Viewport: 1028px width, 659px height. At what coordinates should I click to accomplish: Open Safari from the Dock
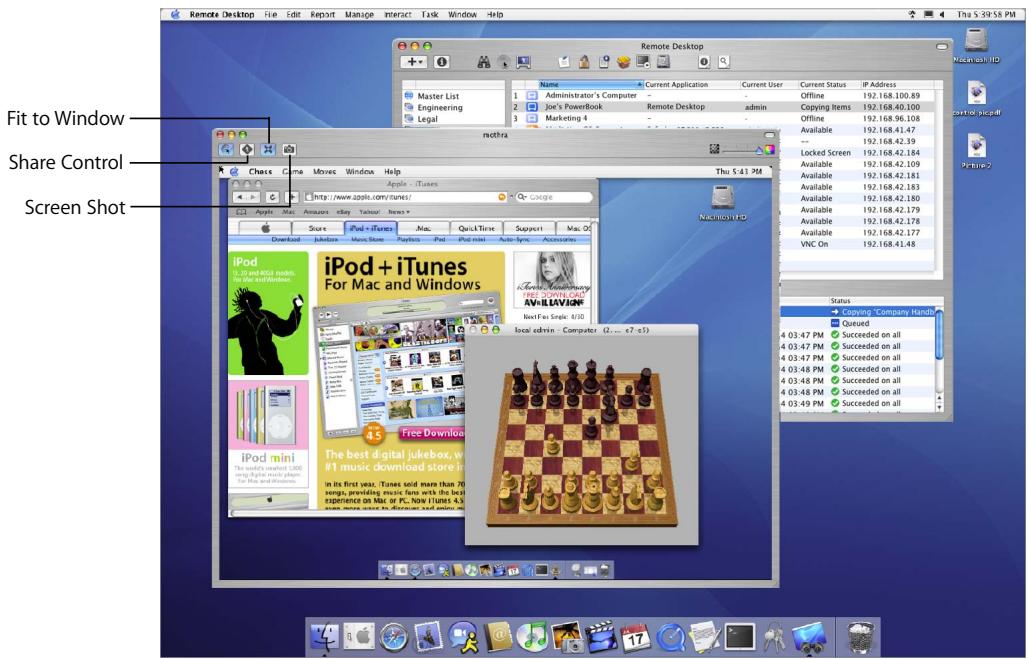394,637
